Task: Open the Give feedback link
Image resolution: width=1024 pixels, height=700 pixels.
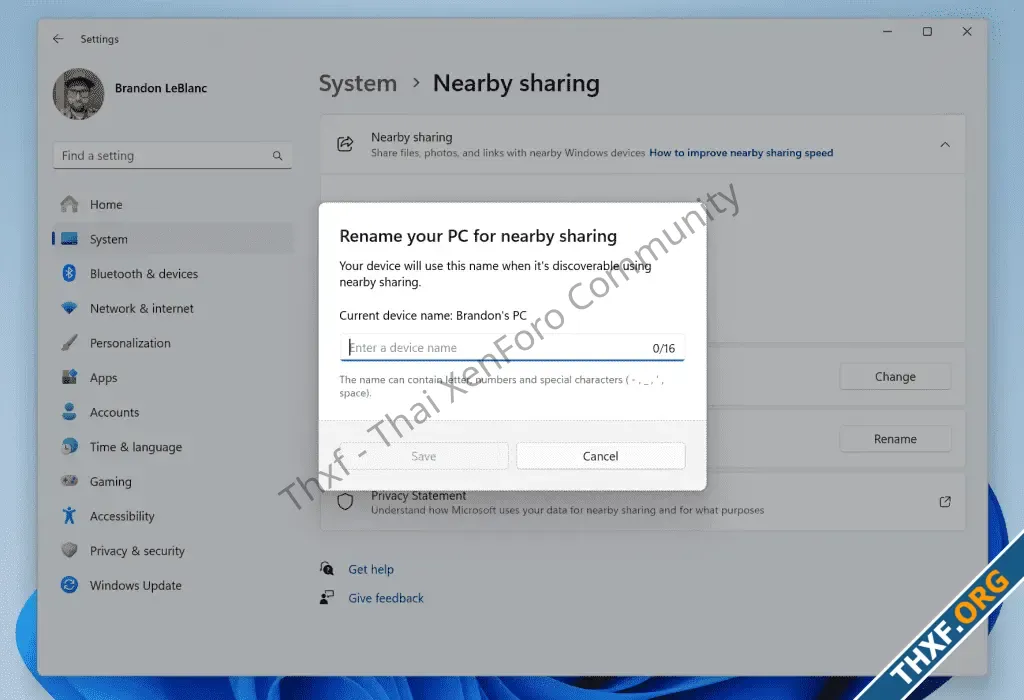Action: 386,598
